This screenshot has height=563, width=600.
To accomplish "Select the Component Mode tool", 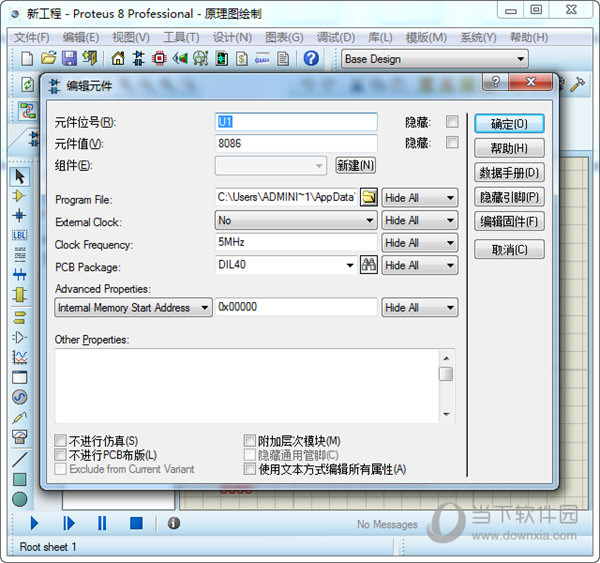I will pyautogui.click(x=19, y=196).
